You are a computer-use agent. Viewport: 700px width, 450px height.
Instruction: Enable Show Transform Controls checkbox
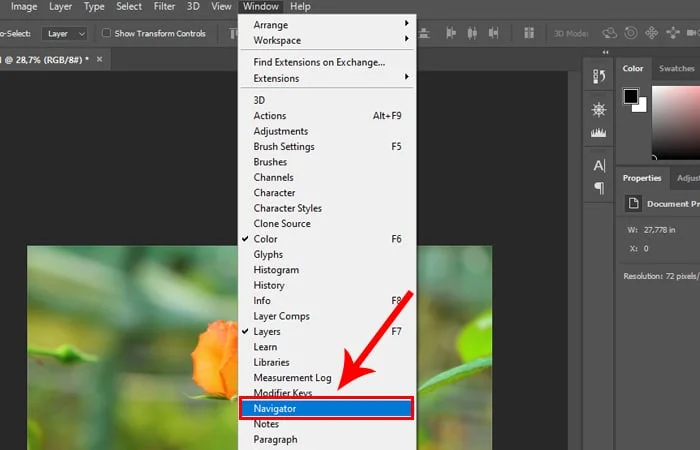tap(106, 33)
